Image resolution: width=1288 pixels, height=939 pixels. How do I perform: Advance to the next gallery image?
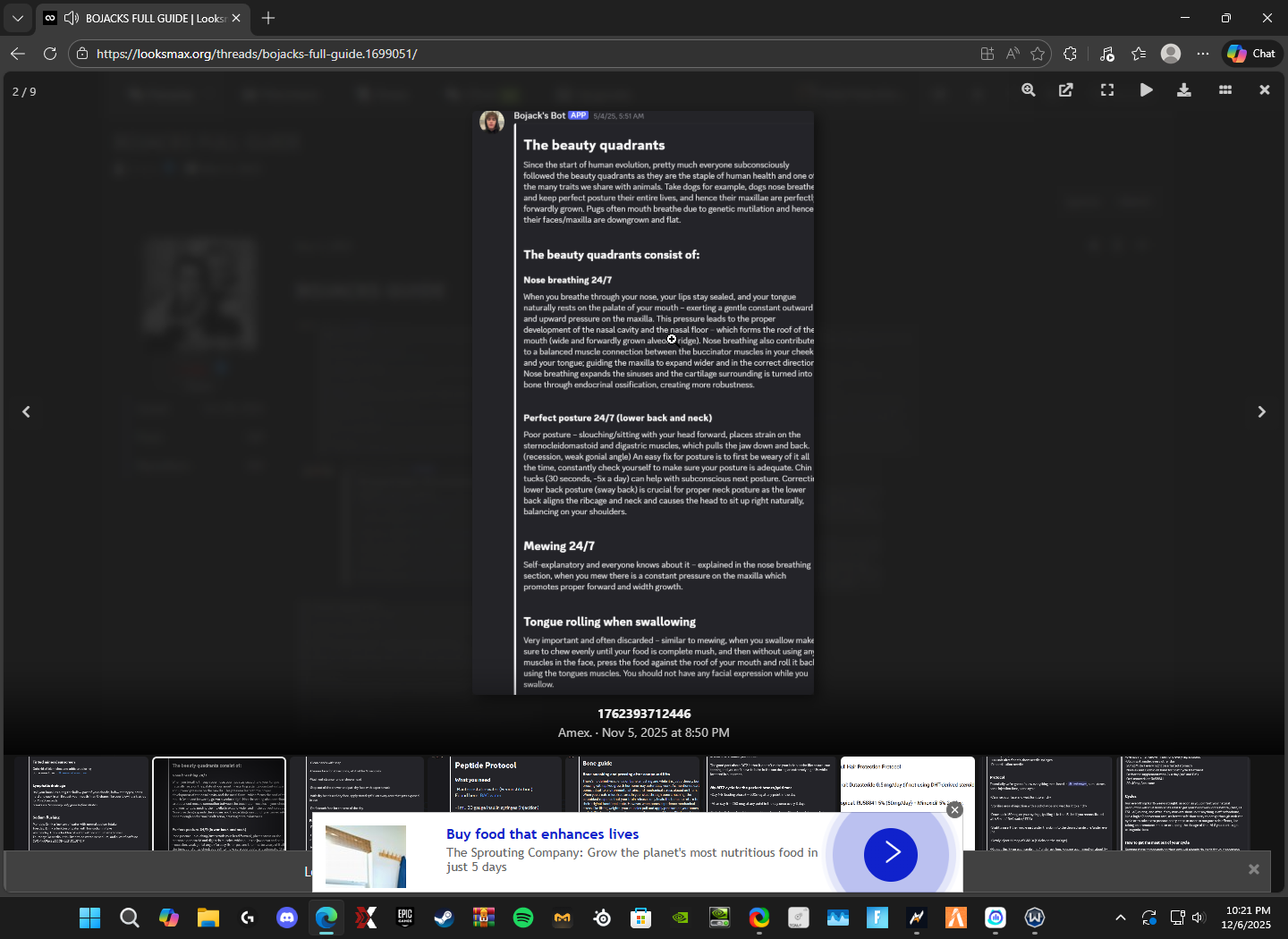pyautogui.click(x=1262, y=411)
